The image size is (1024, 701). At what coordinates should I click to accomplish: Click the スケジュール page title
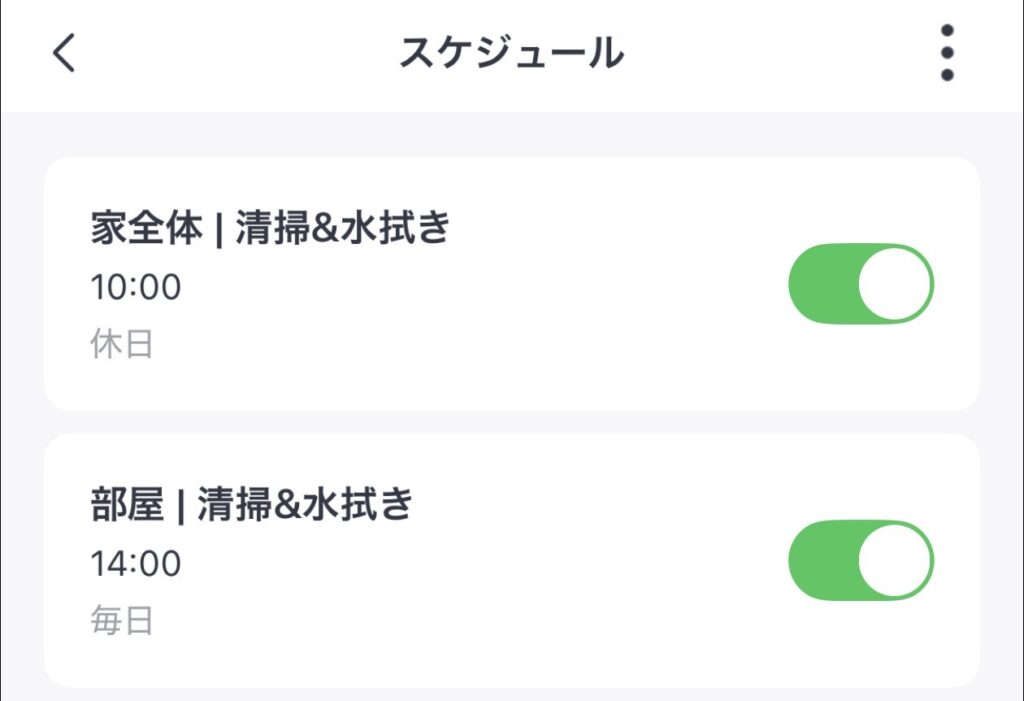coord(511,53)
